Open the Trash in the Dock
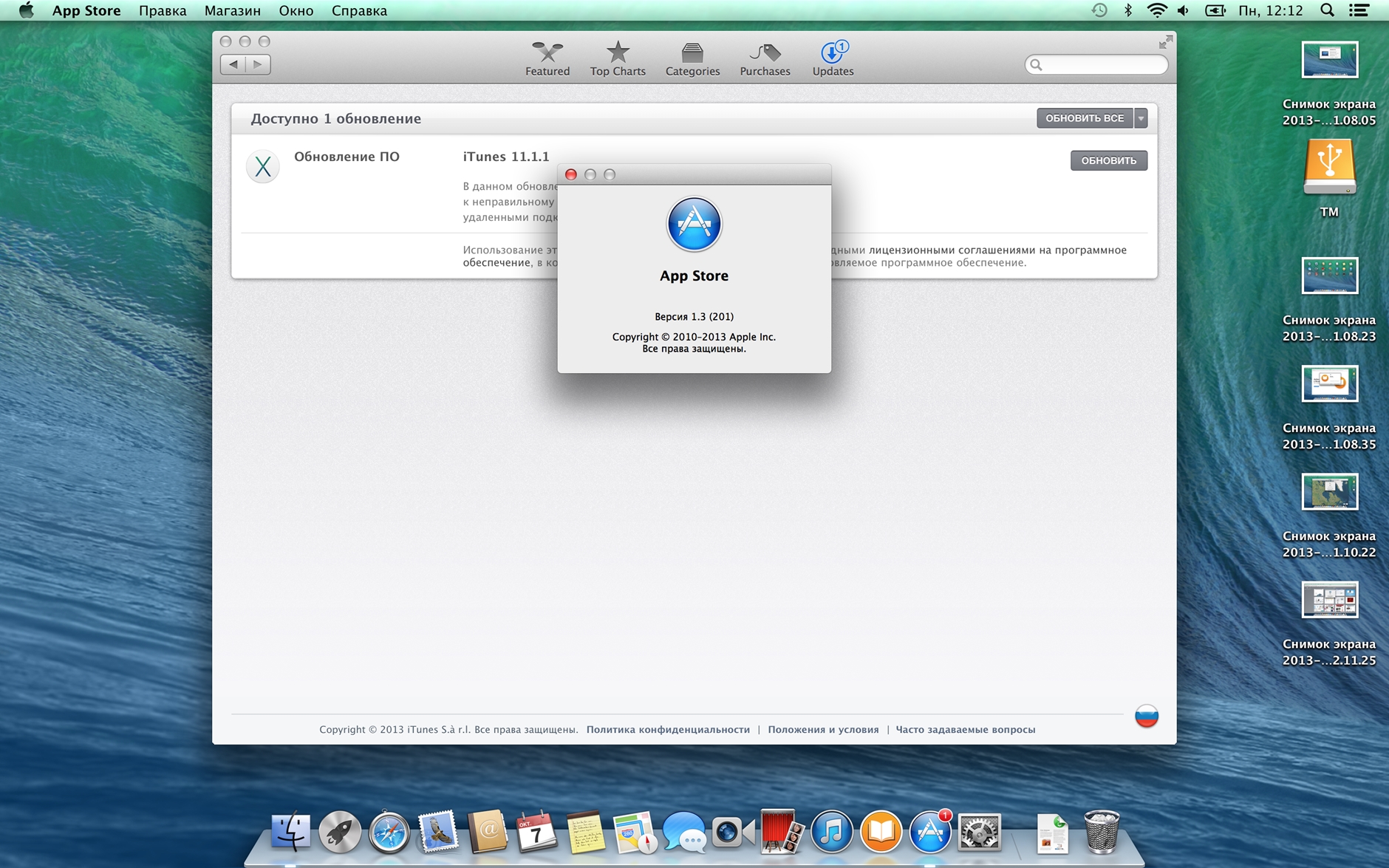The width and height of the screenshot is (1389, 868). (x=1102, y=833)
